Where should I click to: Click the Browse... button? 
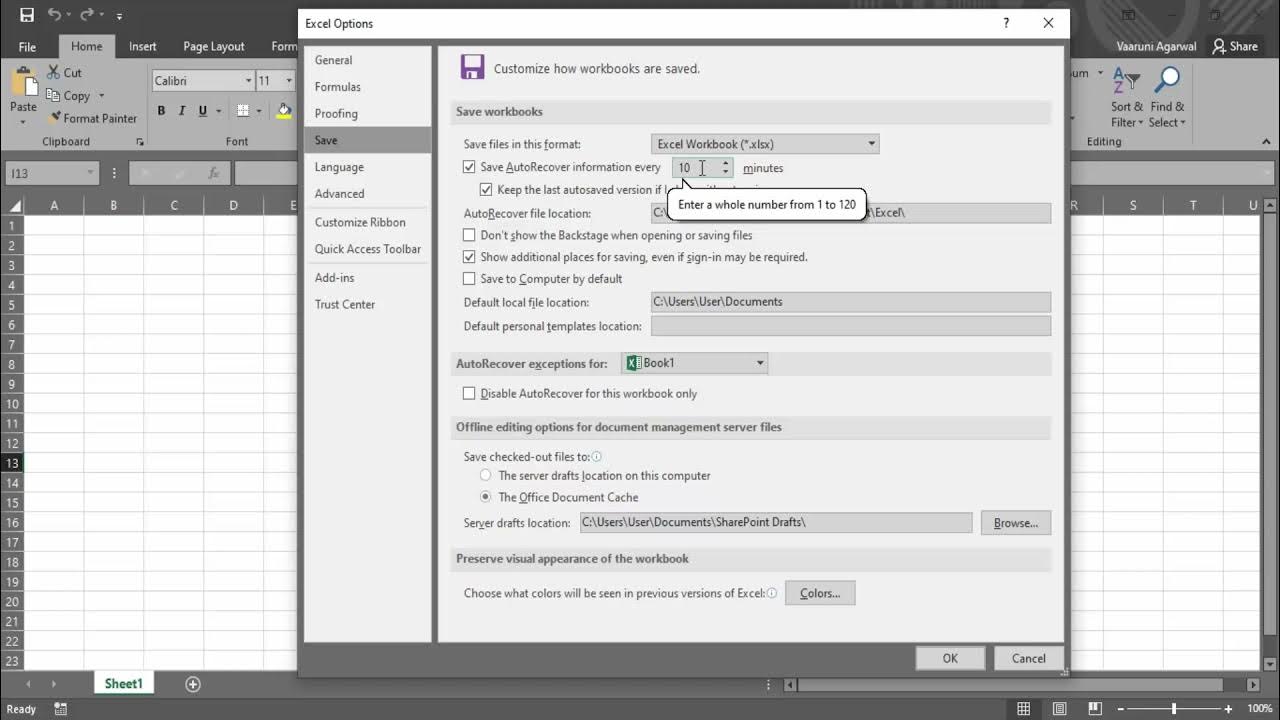(x=1016, y=522)
